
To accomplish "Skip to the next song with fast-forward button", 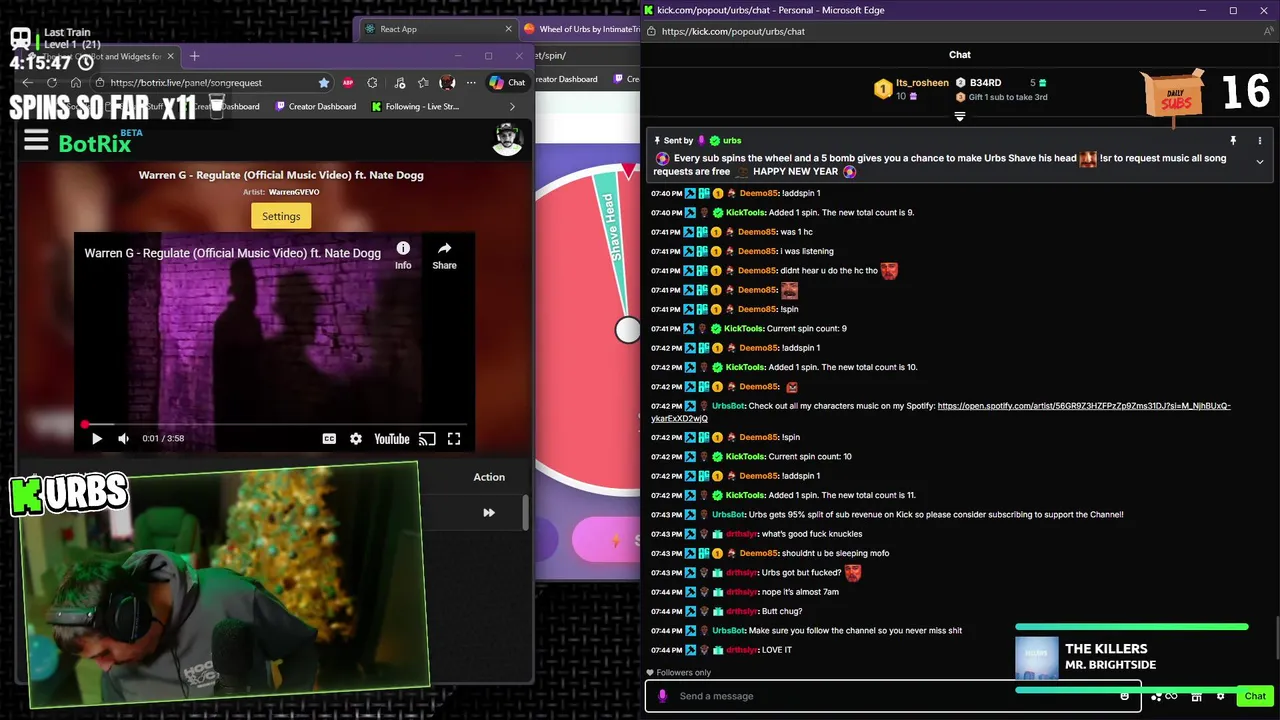I will click(x=489, y=513).
